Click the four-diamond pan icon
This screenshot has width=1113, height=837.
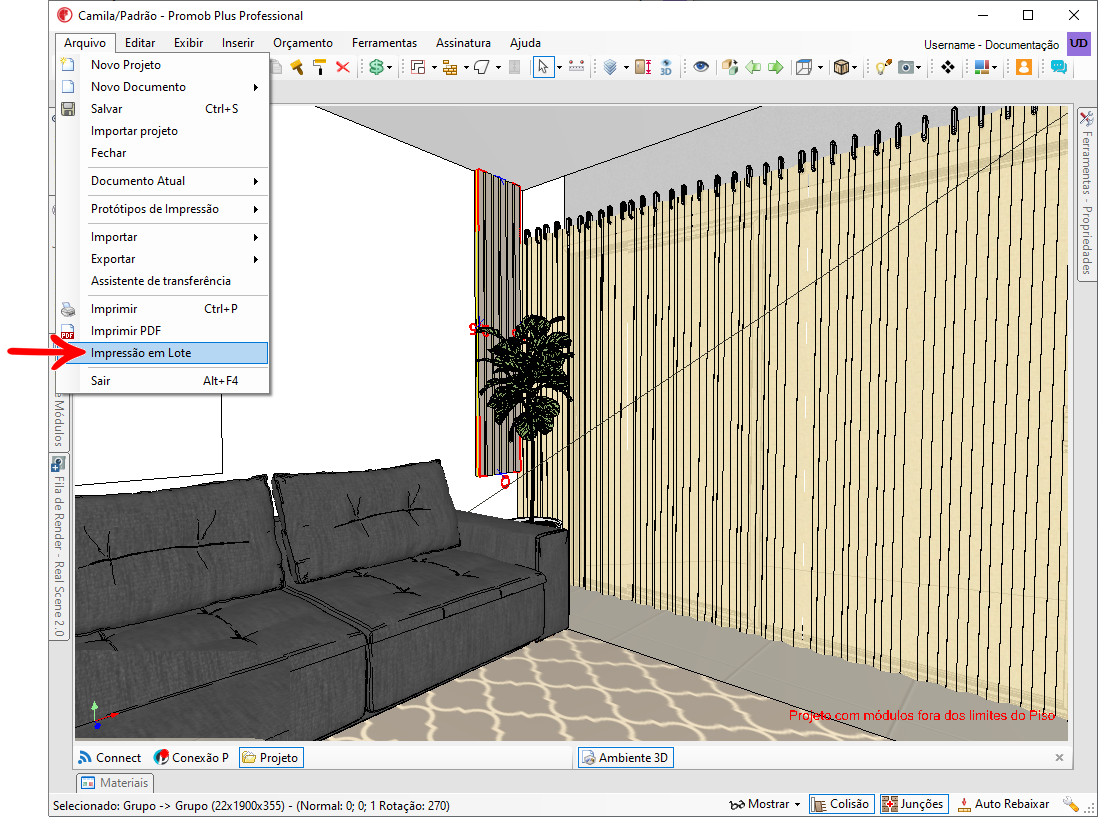(948, 67)
